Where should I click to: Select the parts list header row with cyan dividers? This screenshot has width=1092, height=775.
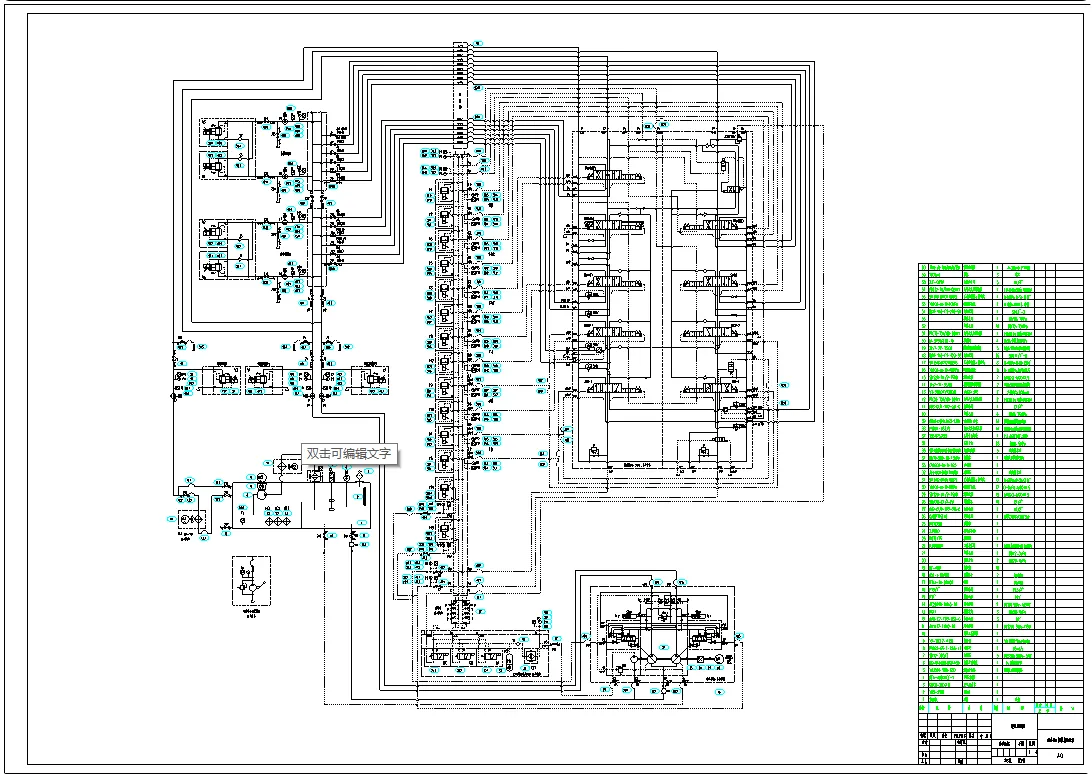[x=1001, y=708]
